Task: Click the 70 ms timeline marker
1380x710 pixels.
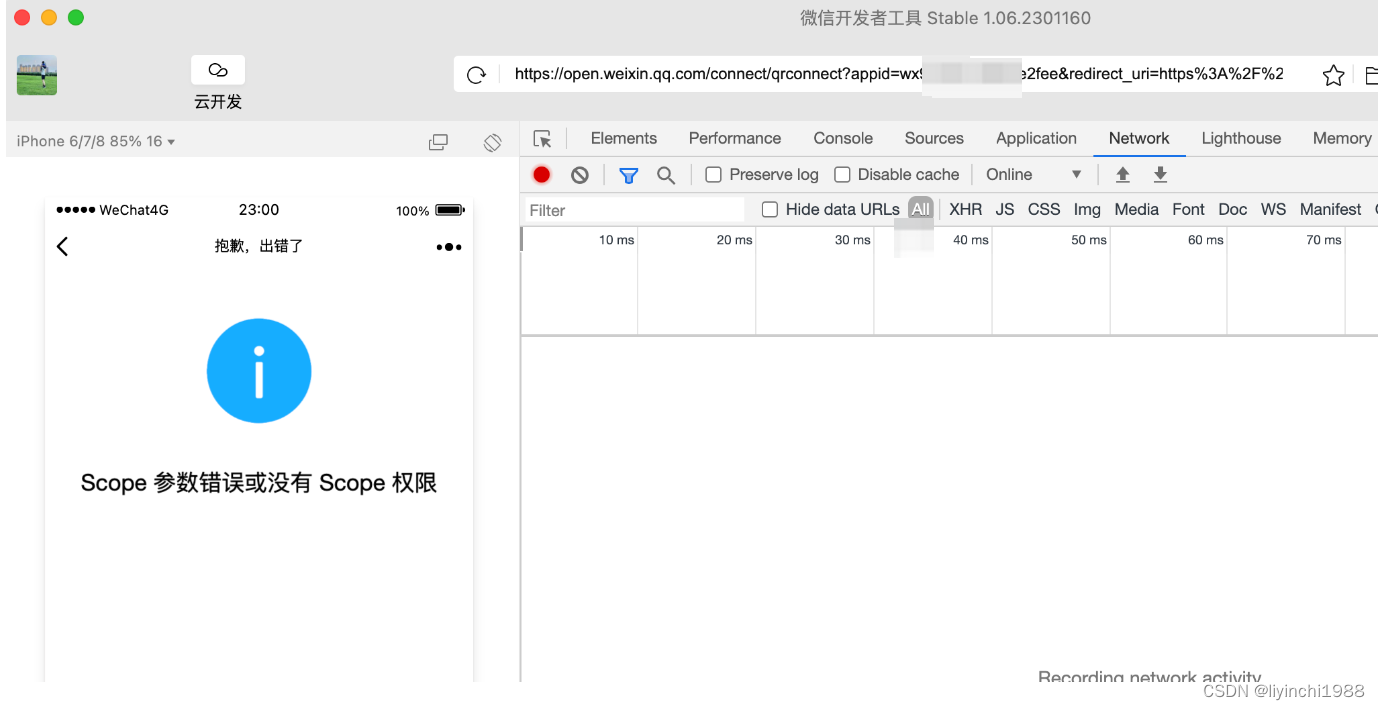Action: coord(1324,240)
